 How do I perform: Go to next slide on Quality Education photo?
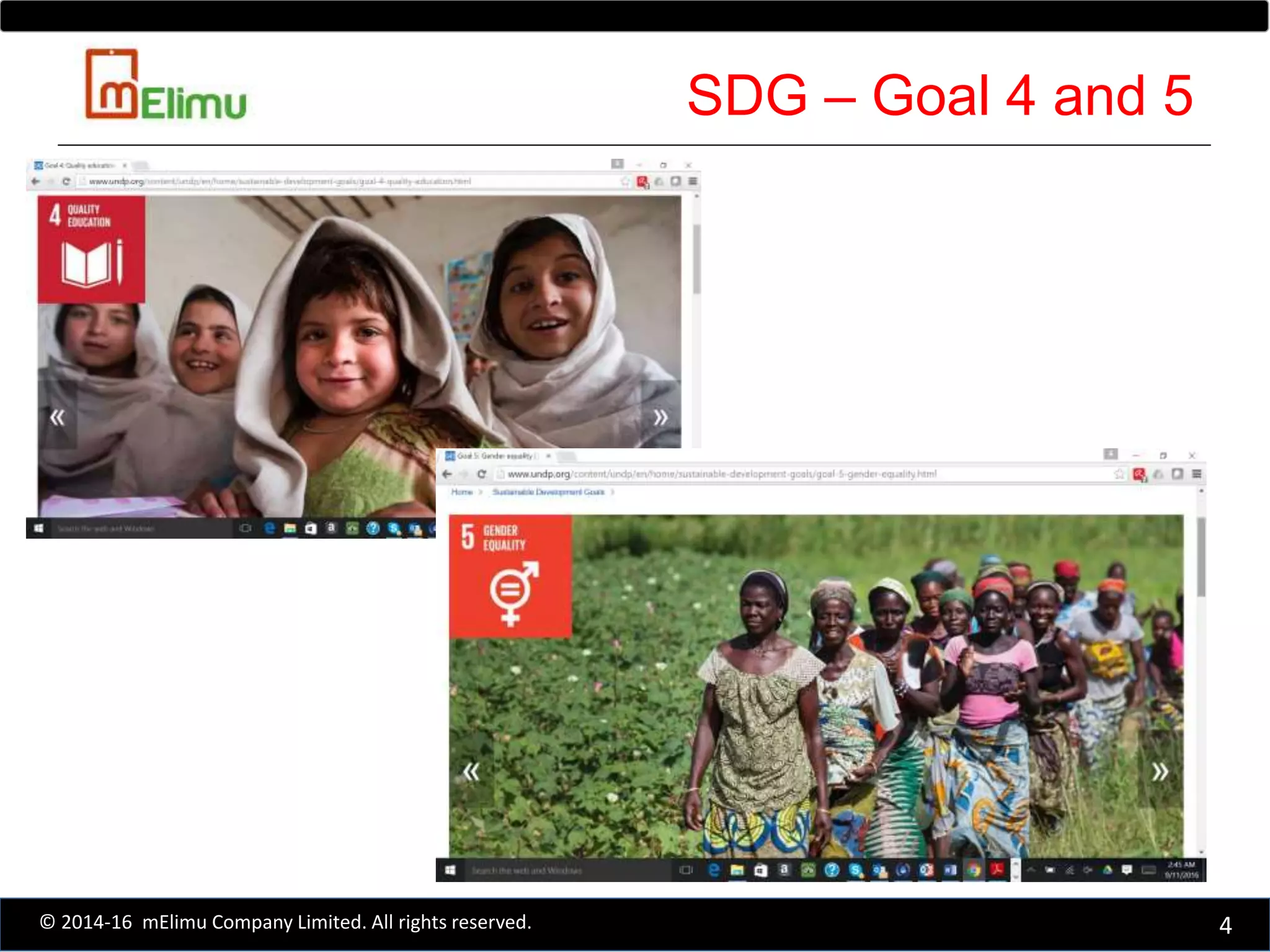click(x=660, y=417)
